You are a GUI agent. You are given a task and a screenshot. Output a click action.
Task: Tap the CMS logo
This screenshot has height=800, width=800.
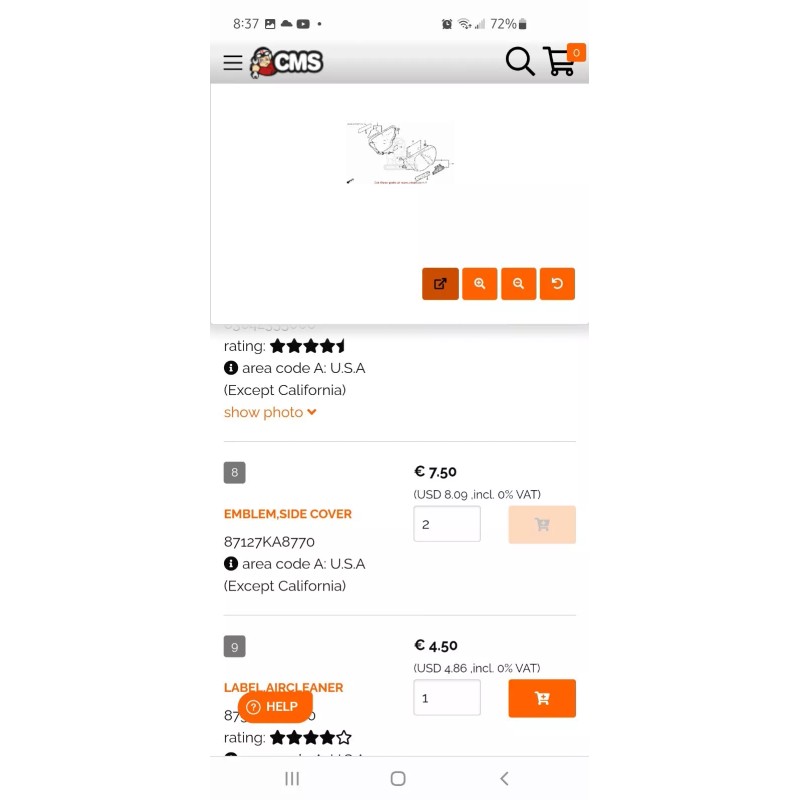click(286, 62)
